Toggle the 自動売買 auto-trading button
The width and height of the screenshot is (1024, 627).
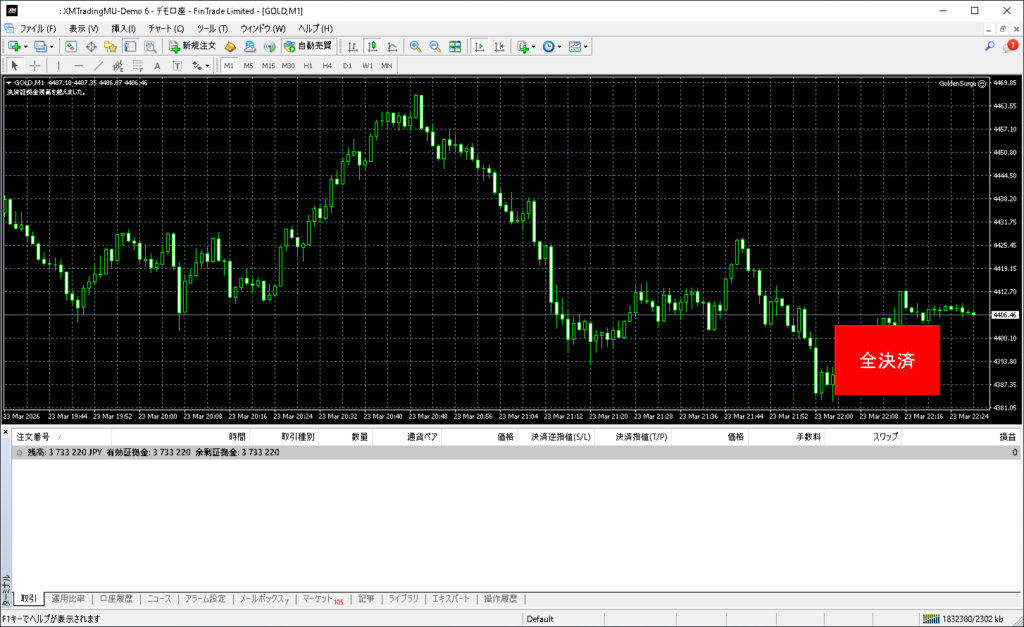[x=309, y=46]
